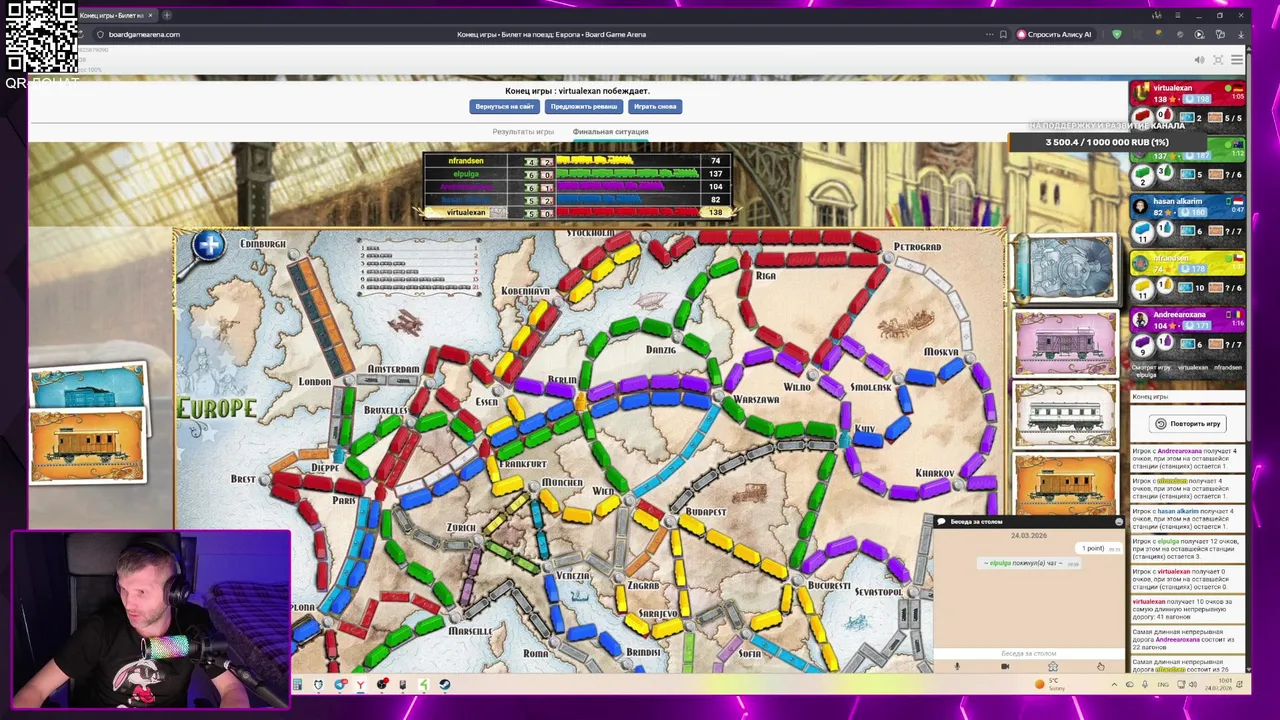The width and height of the screenshot is (1280, 720).
Task: Select the 'Финальная ситуация' tab
Action: point(611,132)
